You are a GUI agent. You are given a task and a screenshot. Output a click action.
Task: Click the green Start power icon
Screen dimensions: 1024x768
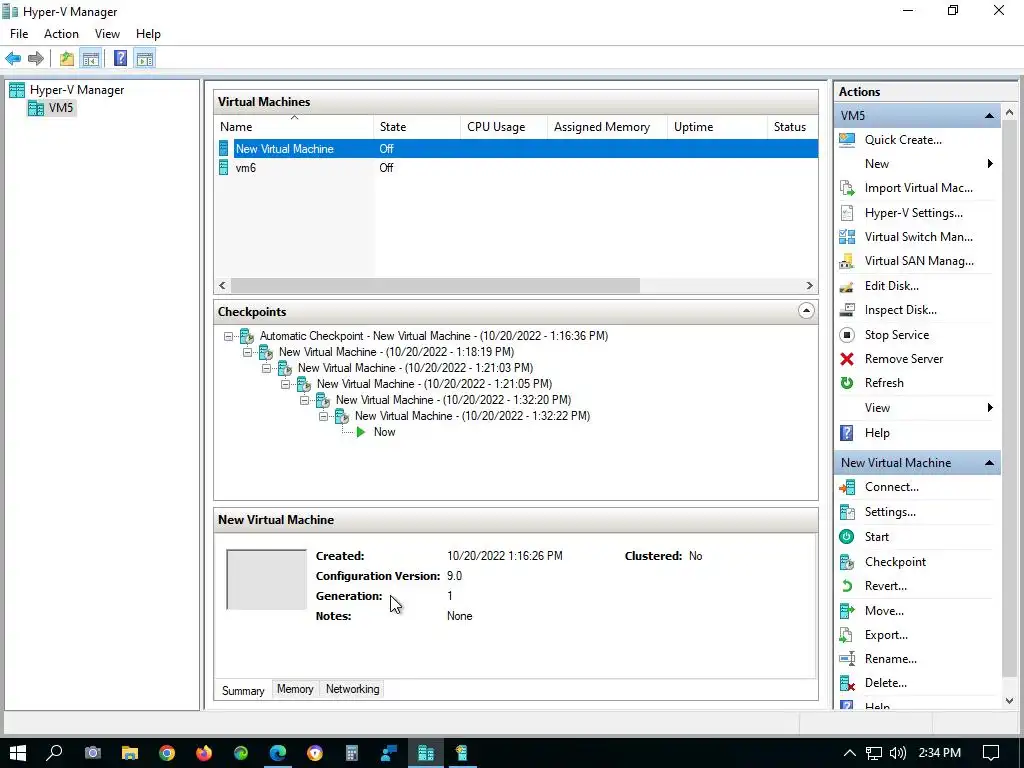pos(847,537)
